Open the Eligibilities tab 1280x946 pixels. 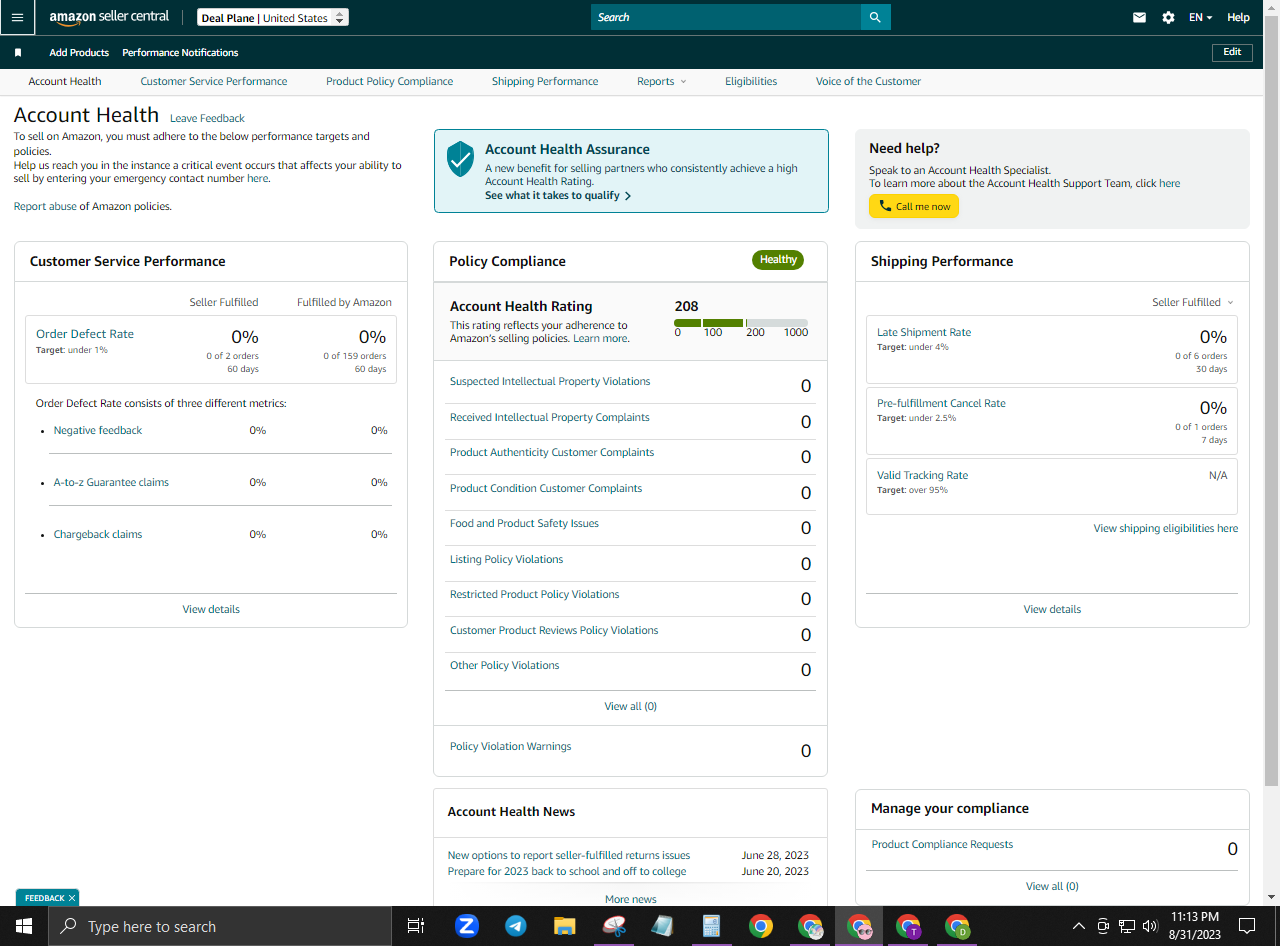[x=751, y=81]
